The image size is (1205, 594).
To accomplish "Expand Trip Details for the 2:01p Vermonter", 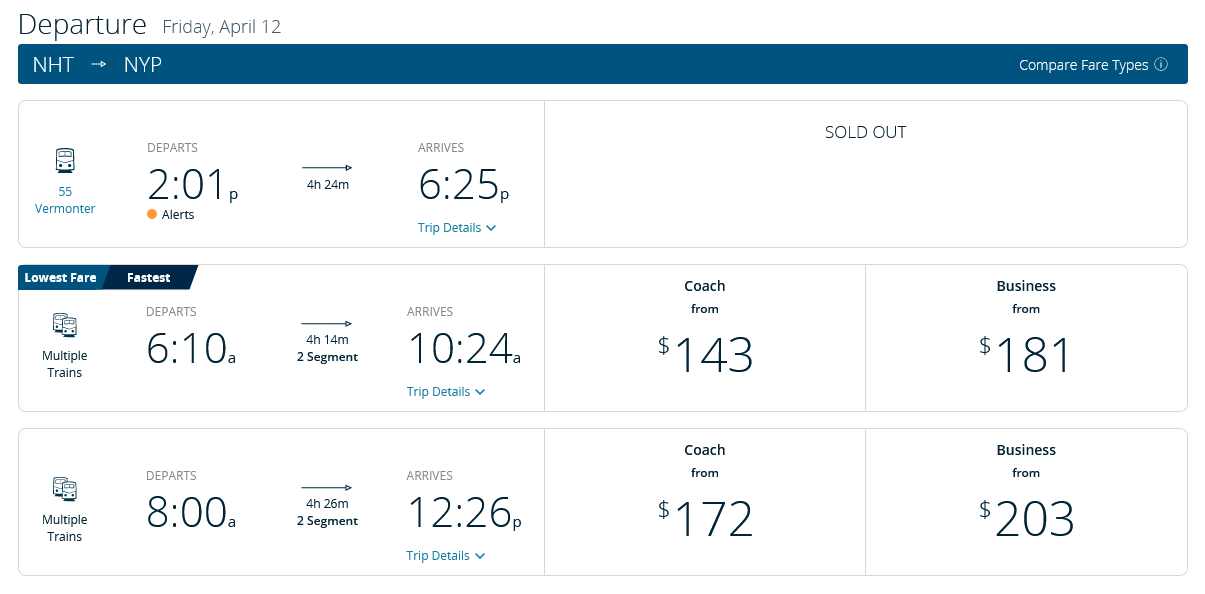I will [457, 228].
